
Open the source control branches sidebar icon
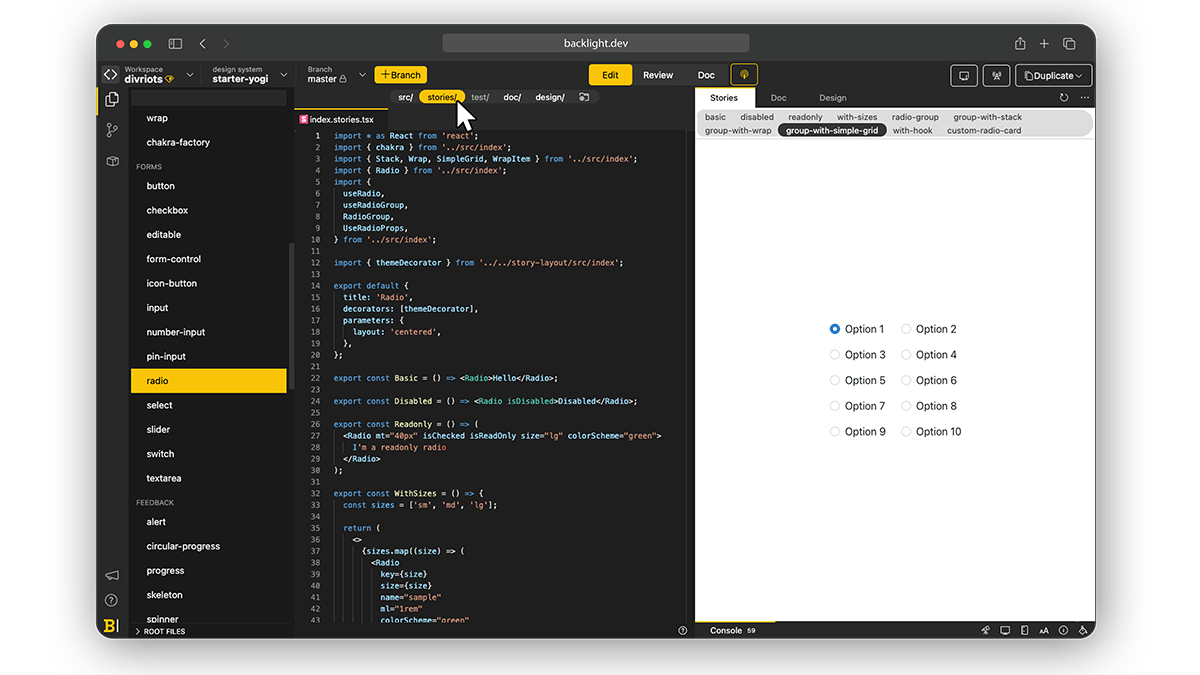pyautogui.click(x=112, y=130)
